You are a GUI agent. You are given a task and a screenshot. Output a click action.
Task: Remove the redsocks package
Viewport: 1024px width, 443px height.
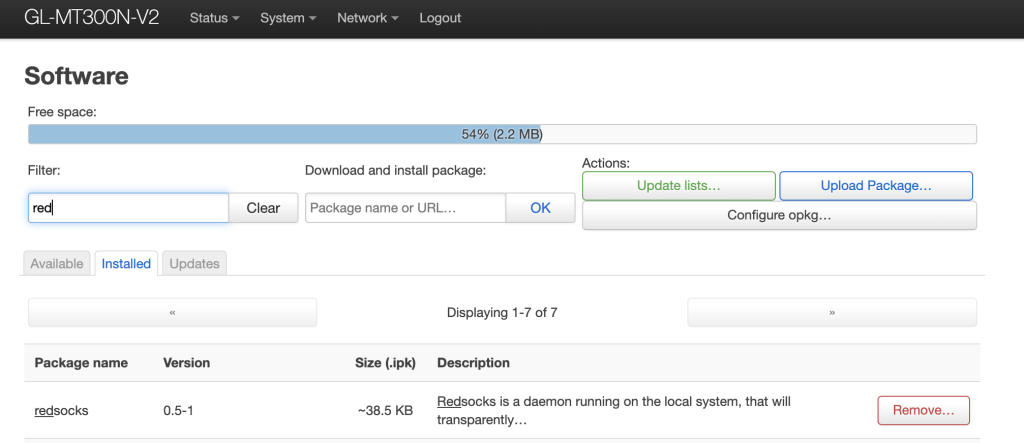(x=923, y=410)
